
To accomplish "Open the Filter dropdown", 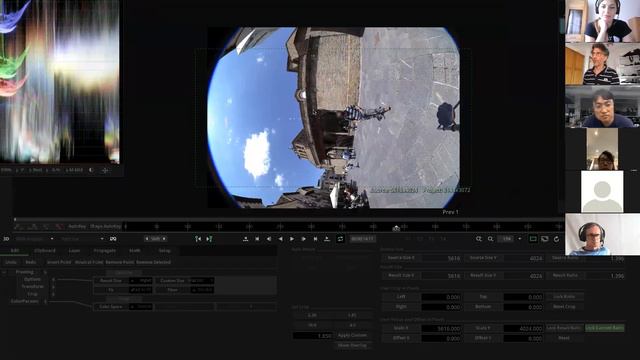I will coord(202,290).
